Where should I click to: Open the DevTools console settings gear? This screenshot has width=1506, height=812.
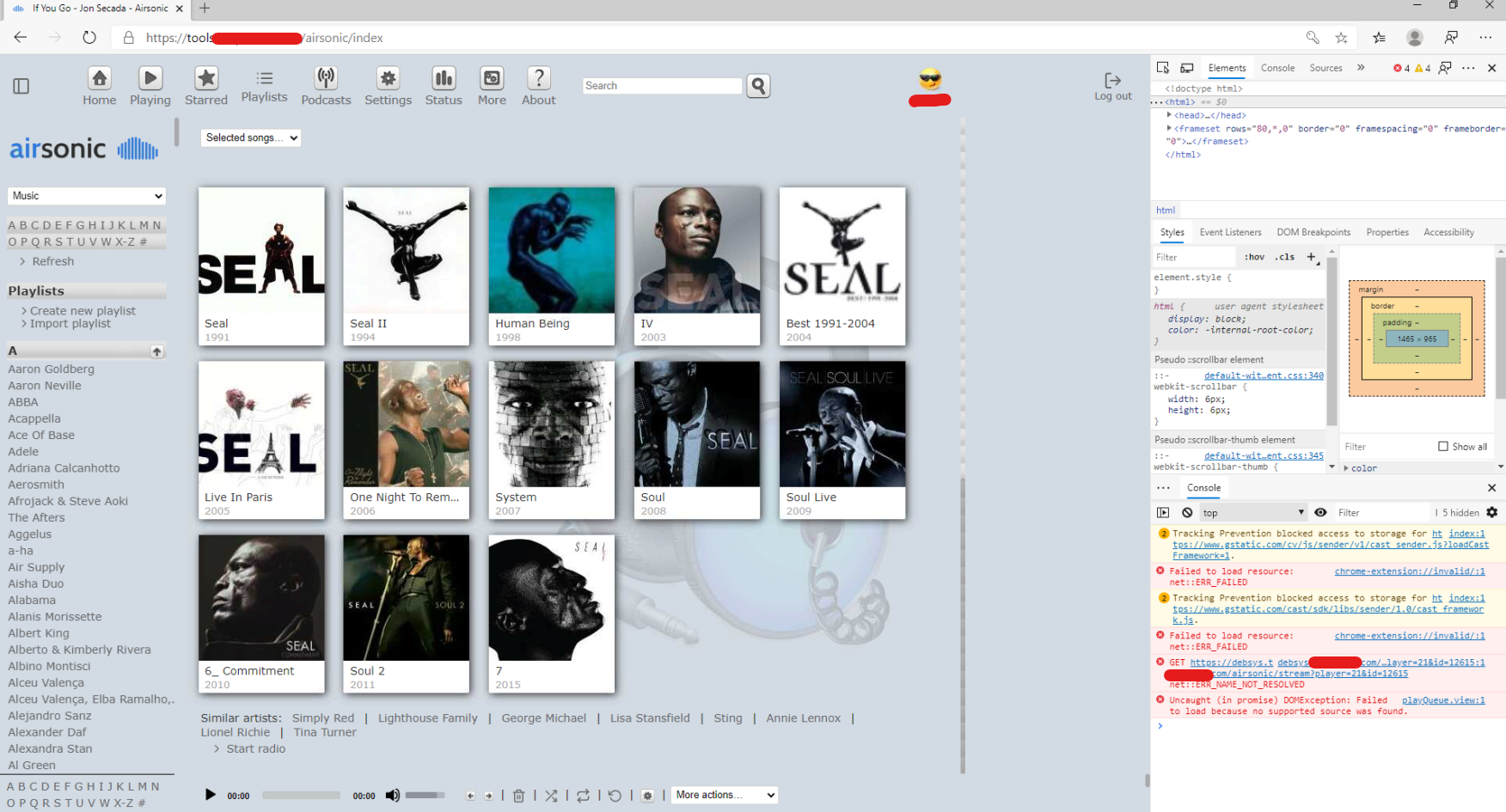click(1492, 512)
